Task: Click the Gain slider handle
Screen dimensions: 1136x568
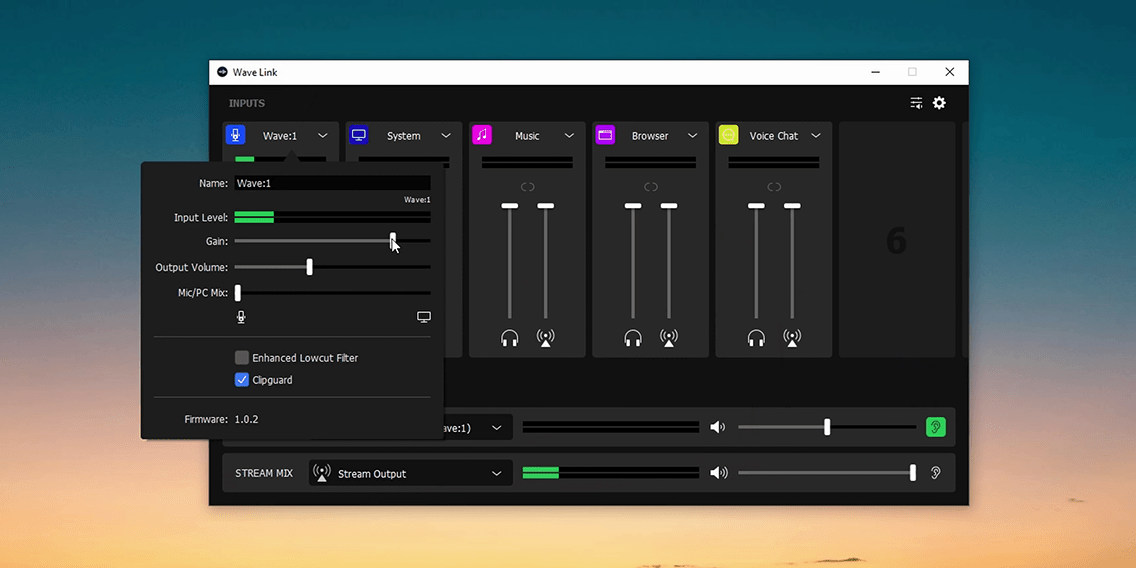Action: coord(393,241)
